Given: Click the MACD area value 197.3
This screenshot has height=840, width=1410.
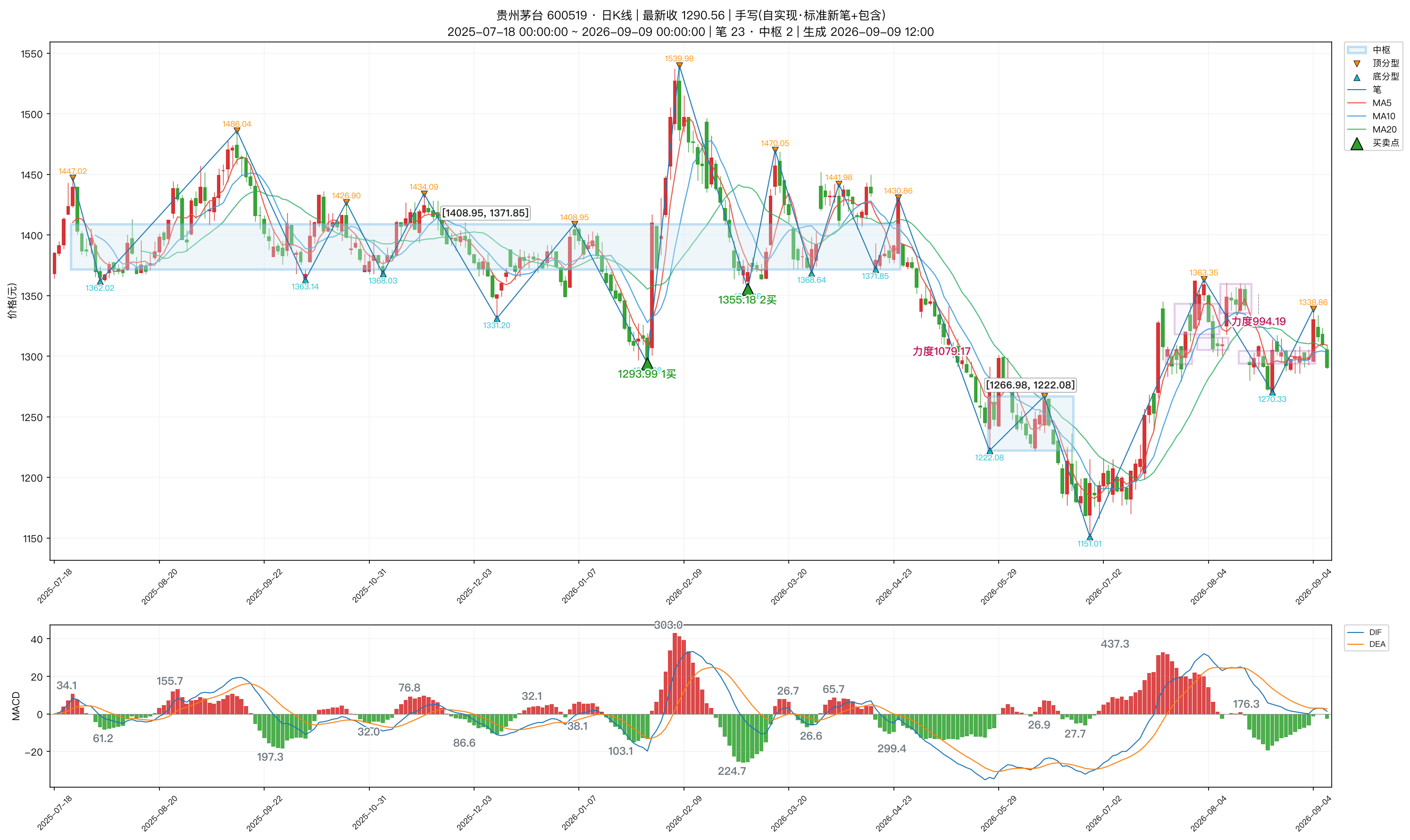Looking at the screenshot, I should click(270, 757).
